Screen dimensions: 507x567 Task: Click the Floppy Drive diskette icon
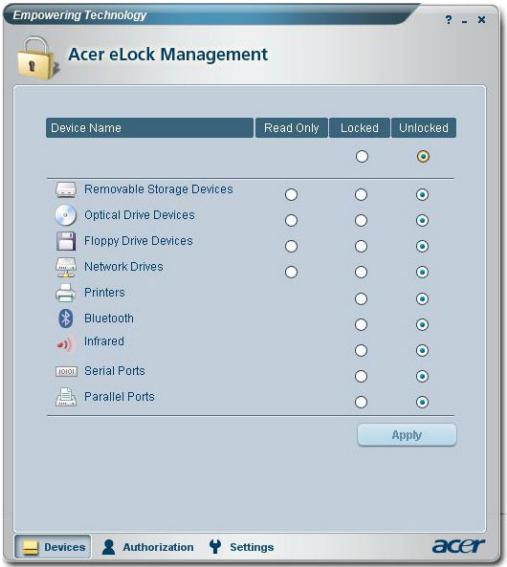[66, 241]
